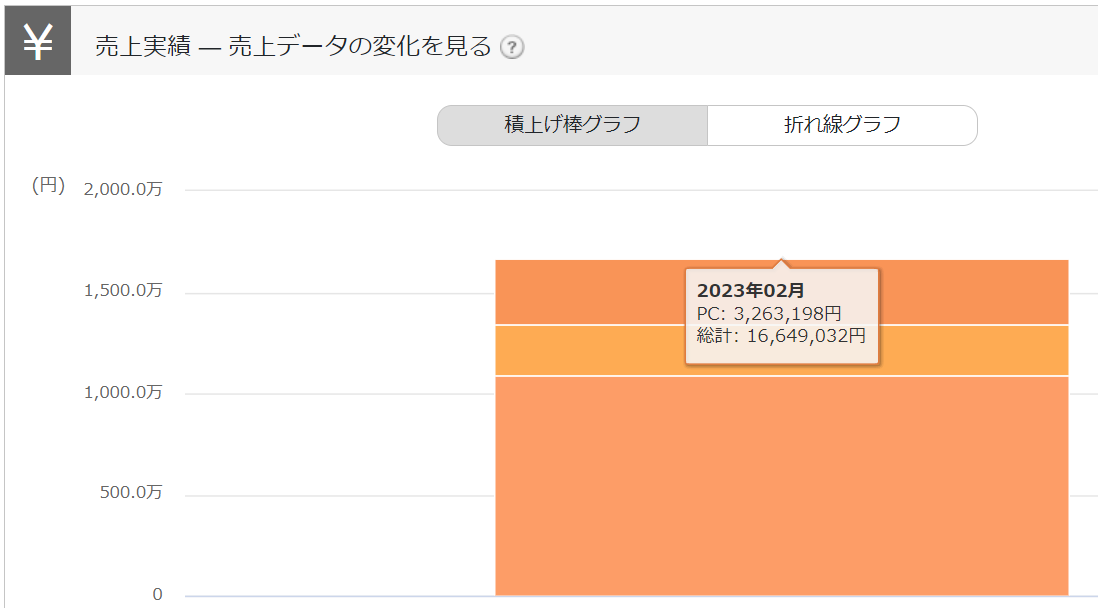Viewport: 1098px width, 608px height.
Task: Click the tooltip's pointer arrow tip
Action: tap(781, 262)
